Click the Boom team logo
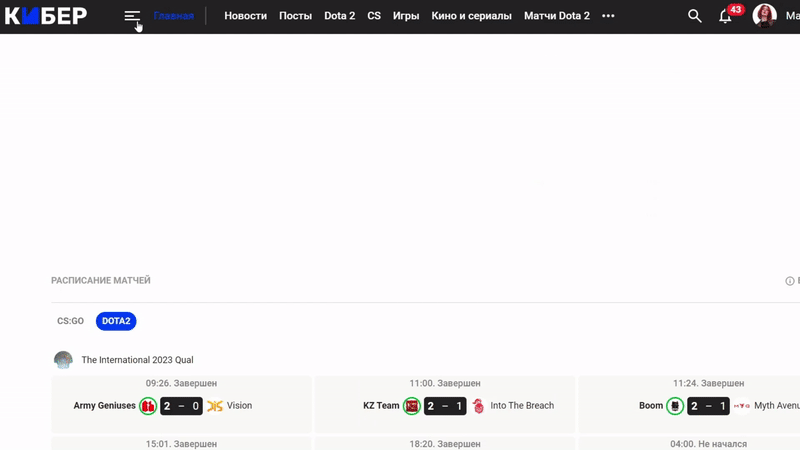 coord(675,406)
